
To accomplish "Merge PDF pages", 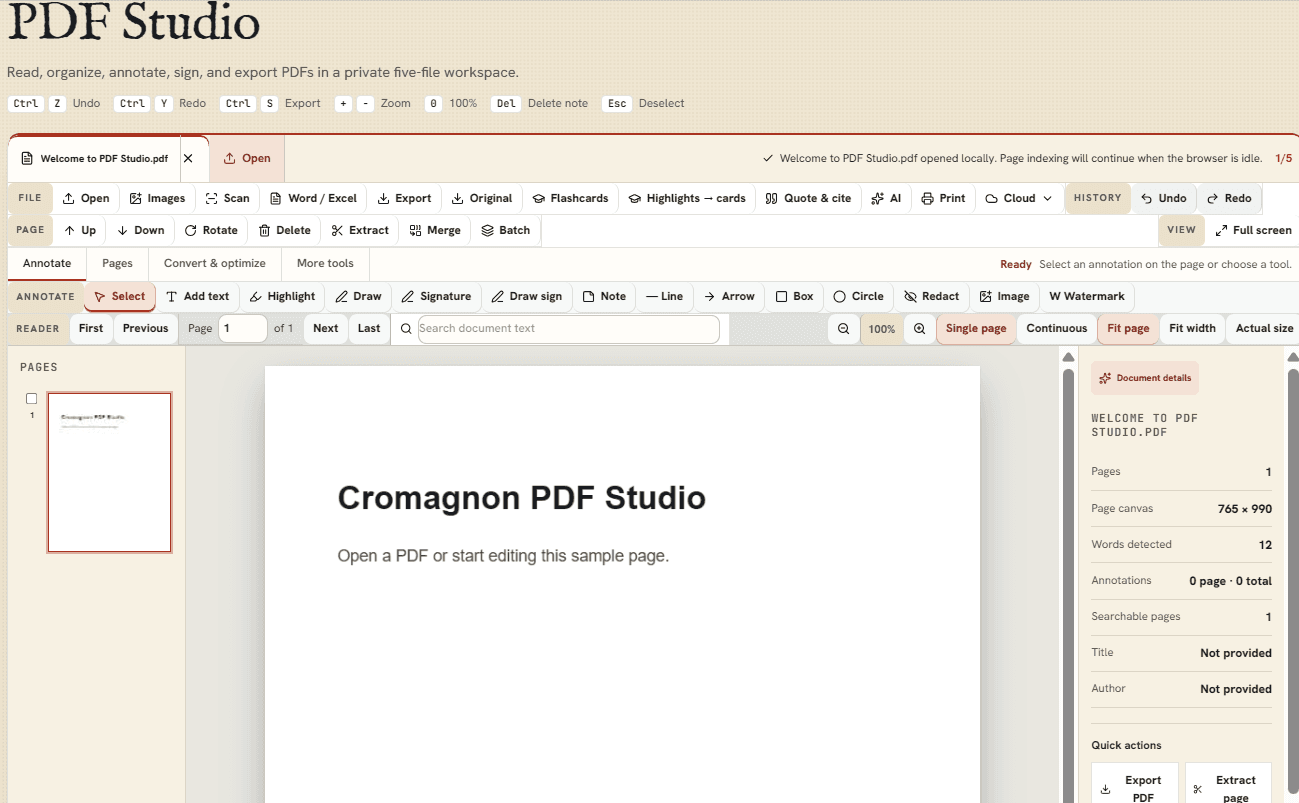I will [435, 230].
